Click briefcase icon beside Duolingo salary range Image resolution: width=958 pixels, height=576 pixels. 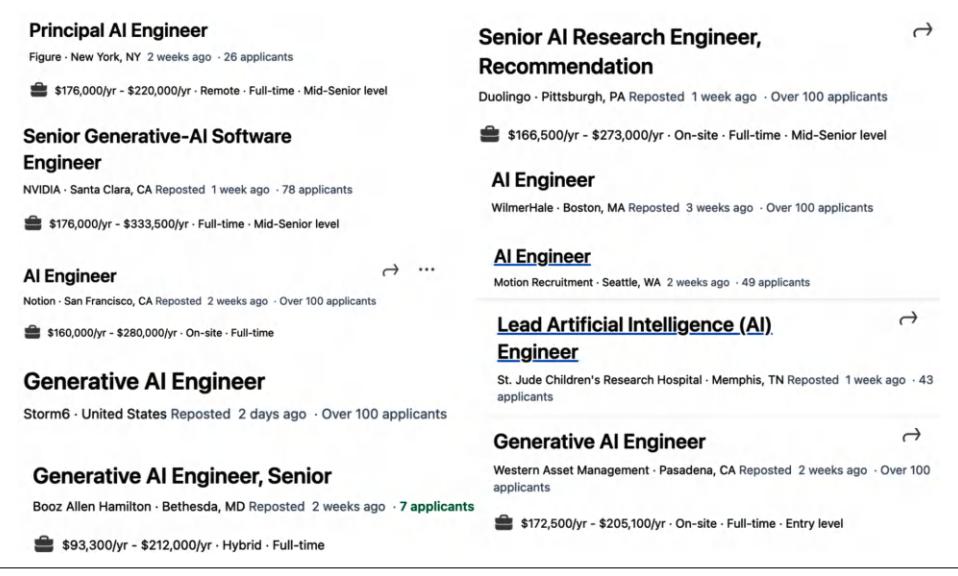pyautogui.click(x=489, y=135)
